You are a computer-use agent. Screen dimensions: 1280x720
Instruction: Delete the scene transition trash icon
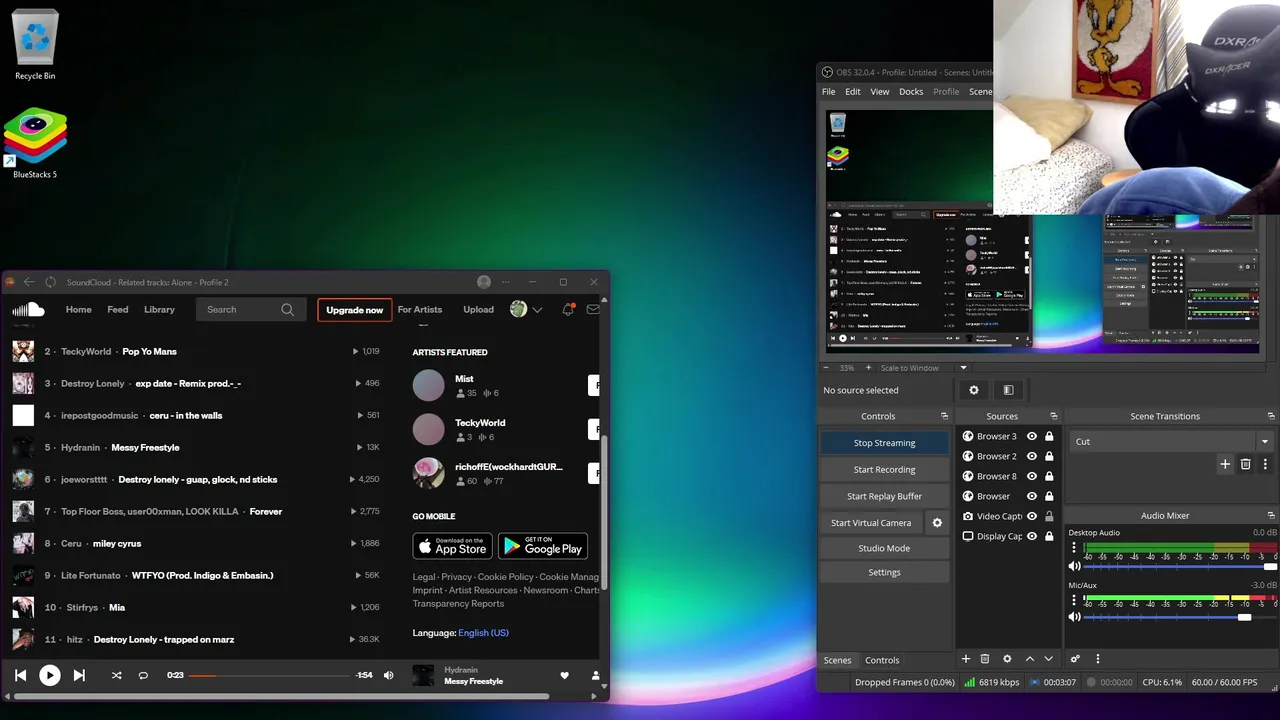pos(1245,464)
